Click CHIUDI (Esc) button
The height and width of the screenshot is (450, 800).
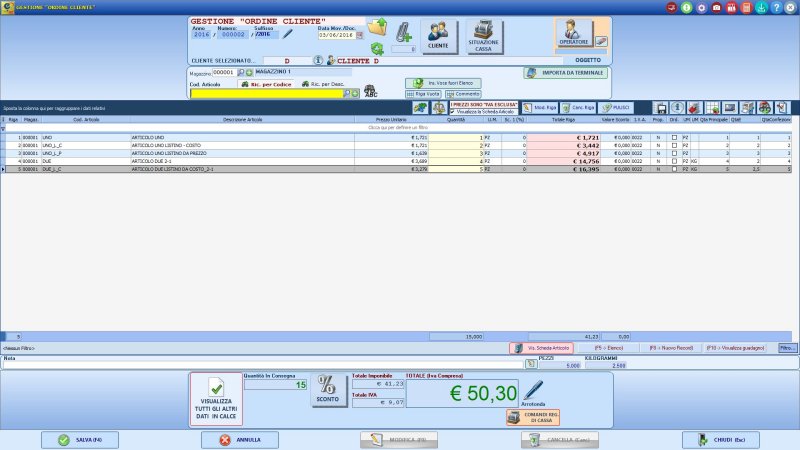721,440
